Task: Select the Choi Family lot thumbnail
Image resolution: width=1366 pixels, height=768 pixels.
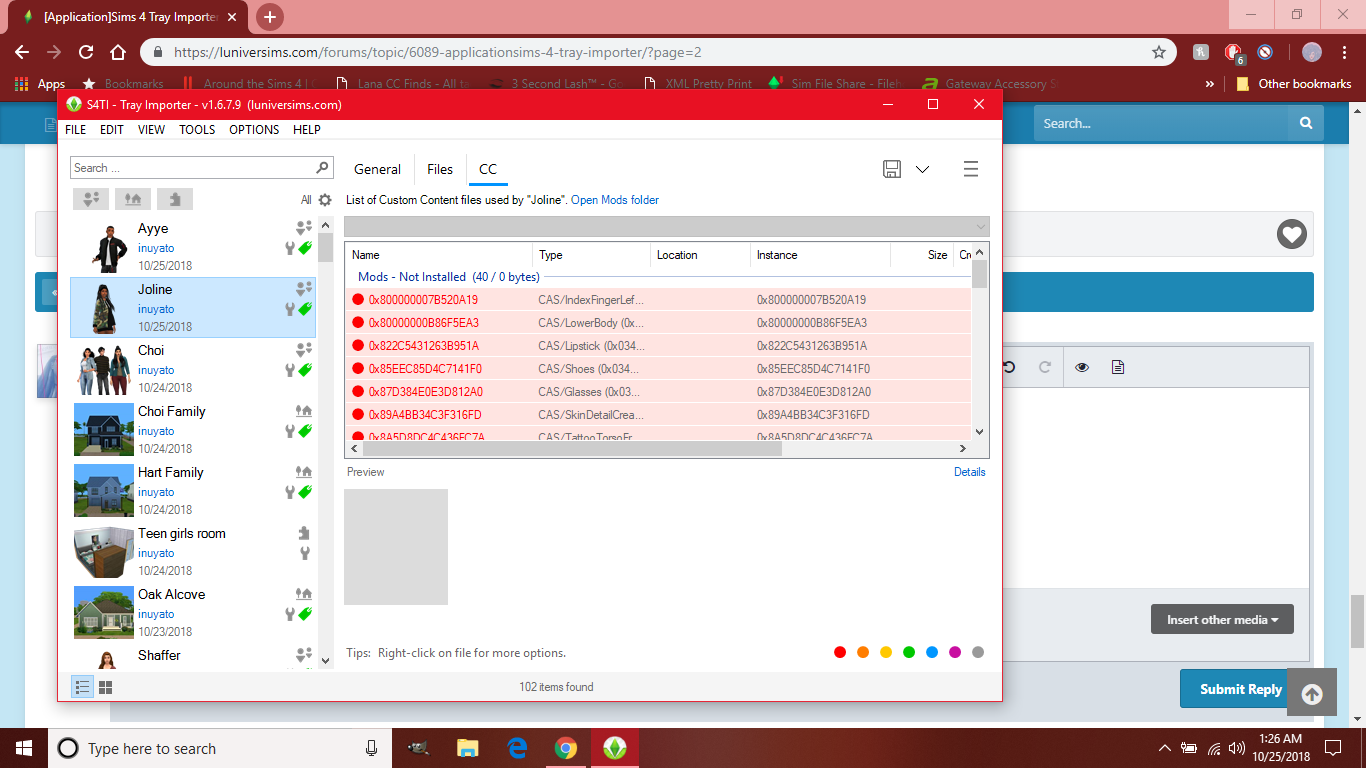Action: (x=104, y=429)
